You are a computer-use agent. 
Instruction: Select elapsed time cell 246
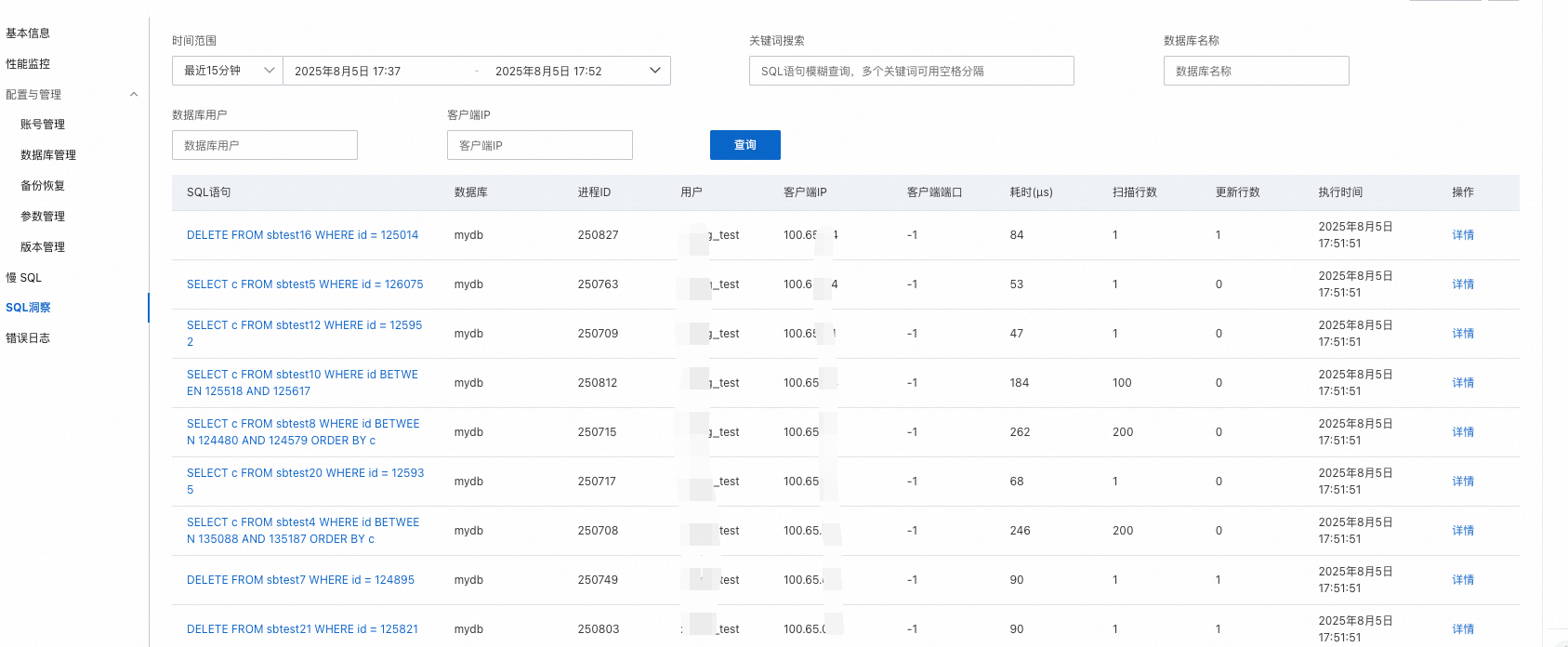[1021, 531]
